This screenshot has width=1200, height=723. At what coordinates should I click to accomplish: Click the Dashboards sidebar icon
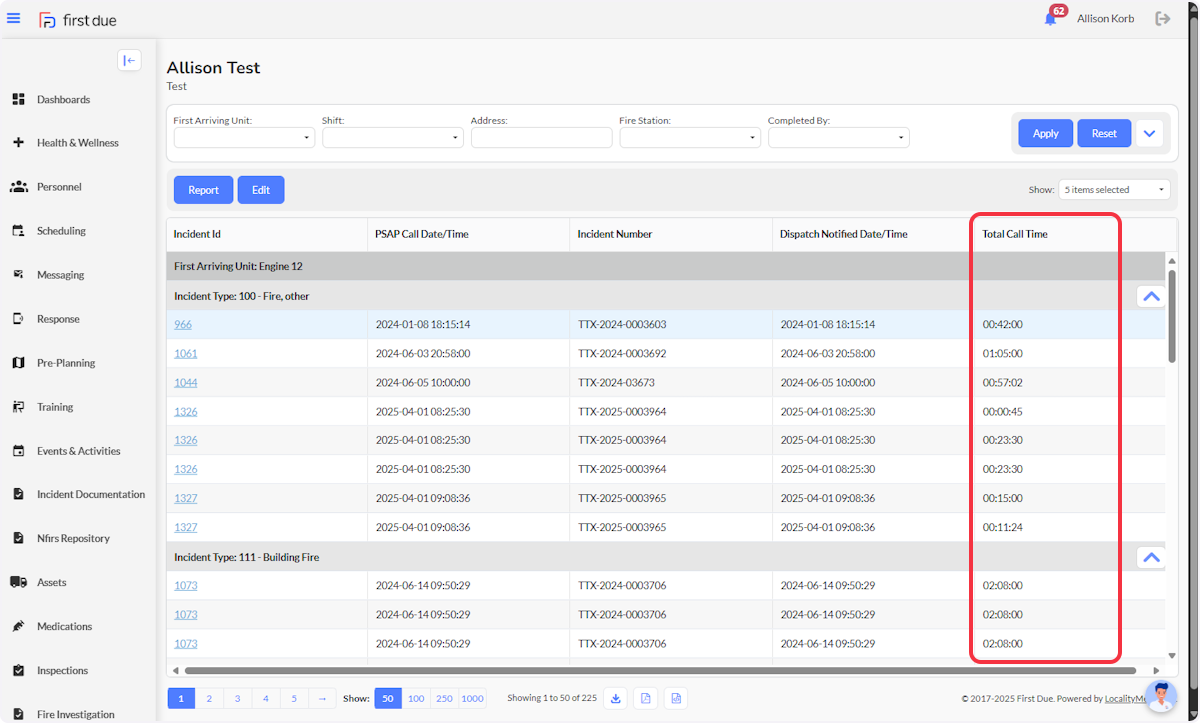coord(18,99)
